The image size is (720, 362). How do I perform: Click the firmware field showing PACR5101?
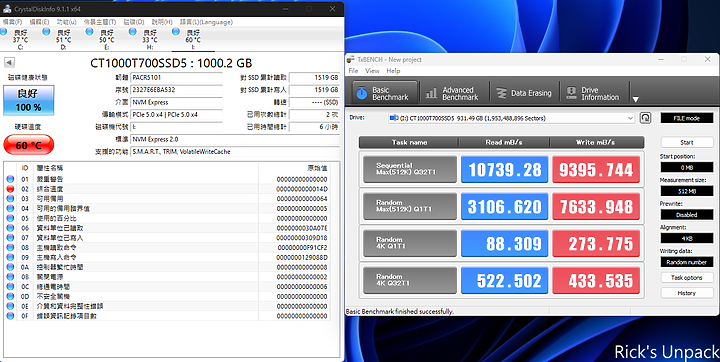coord(176,78)
